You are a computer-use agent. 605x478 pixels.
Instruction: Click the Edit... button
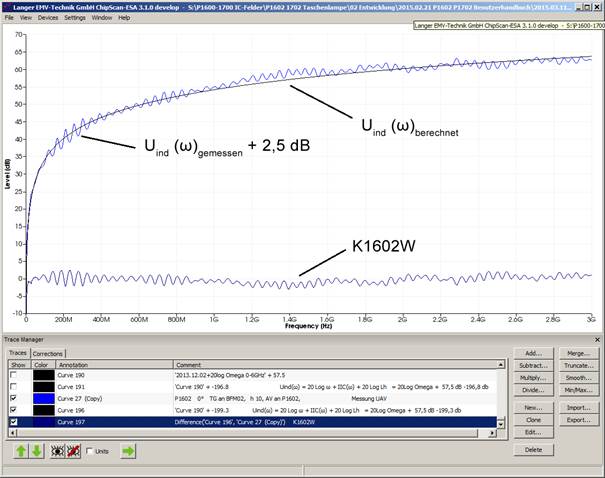tap(534, 432)
